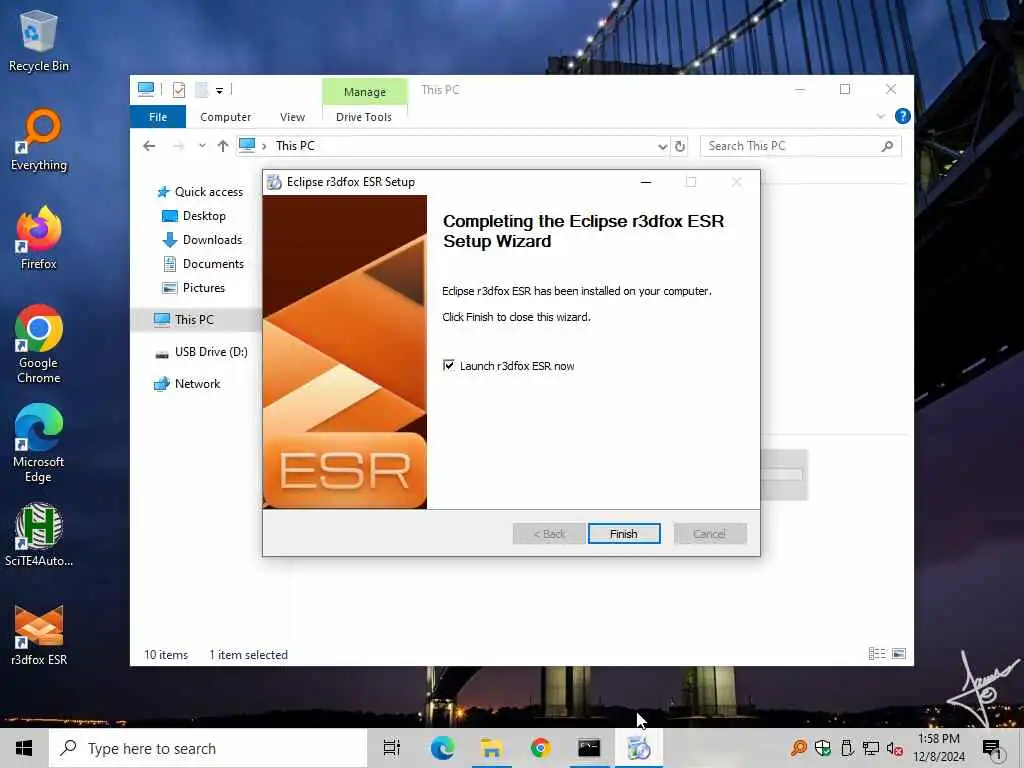
Task: Open the customize quick access toolbar dropdown
Action: coord(219,90)
